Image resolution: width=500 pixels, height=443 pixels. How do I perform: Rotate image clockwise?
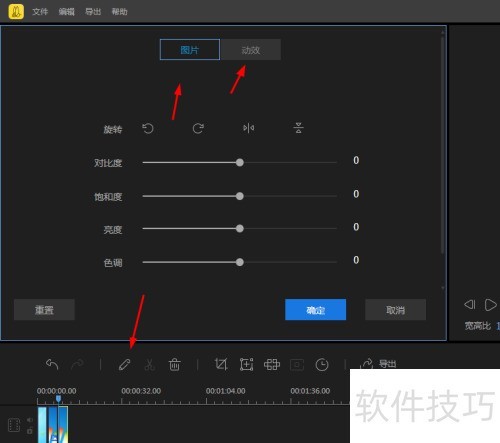click(x=198, y=128)
